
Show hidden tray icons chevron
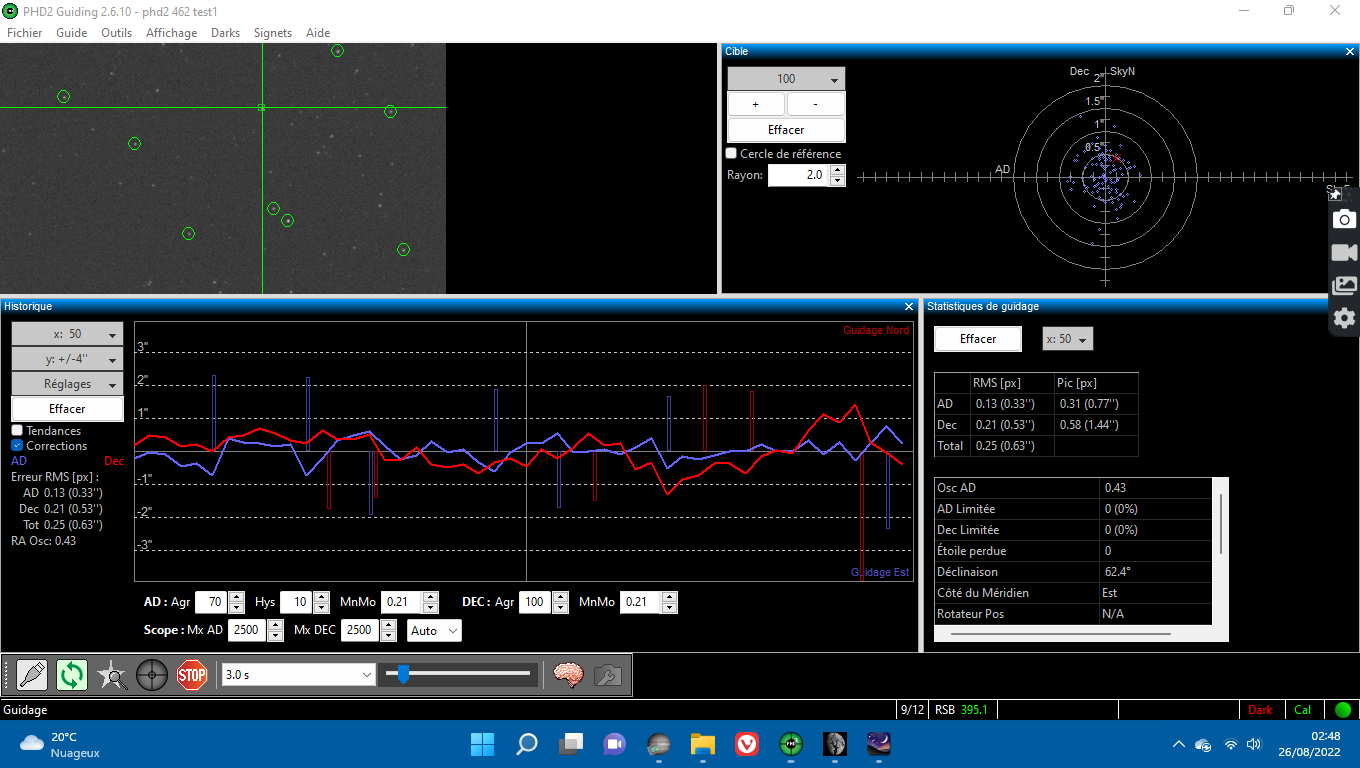1179,744
